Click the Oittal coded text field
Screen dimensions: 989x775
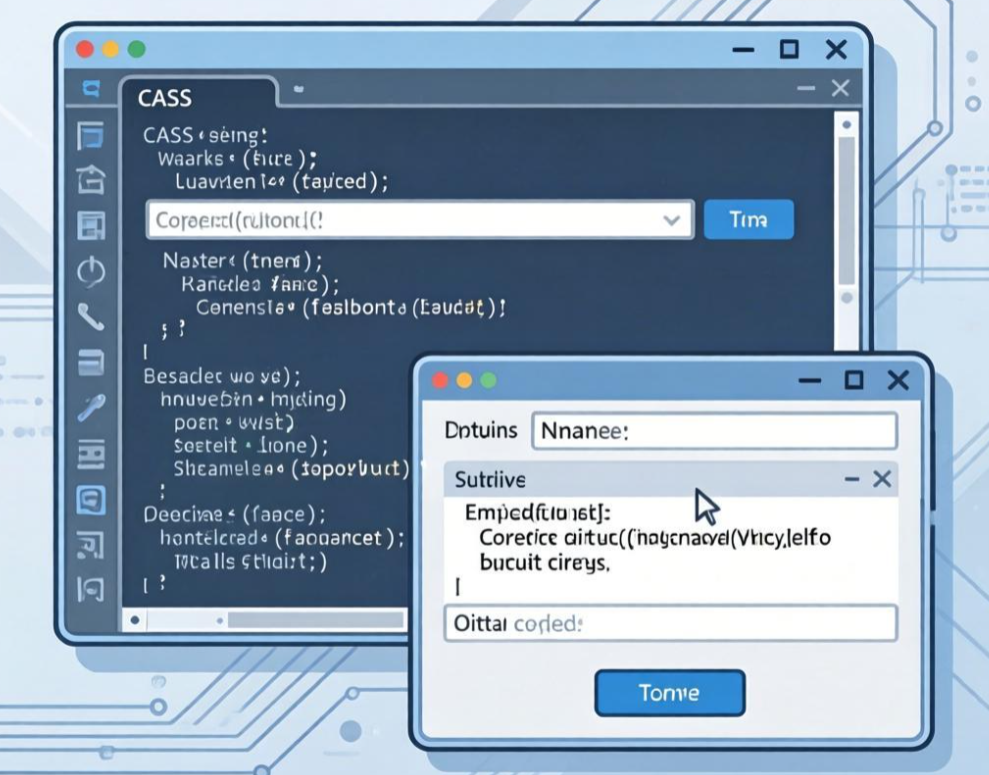pyautogui.click(x=669, y=623)
